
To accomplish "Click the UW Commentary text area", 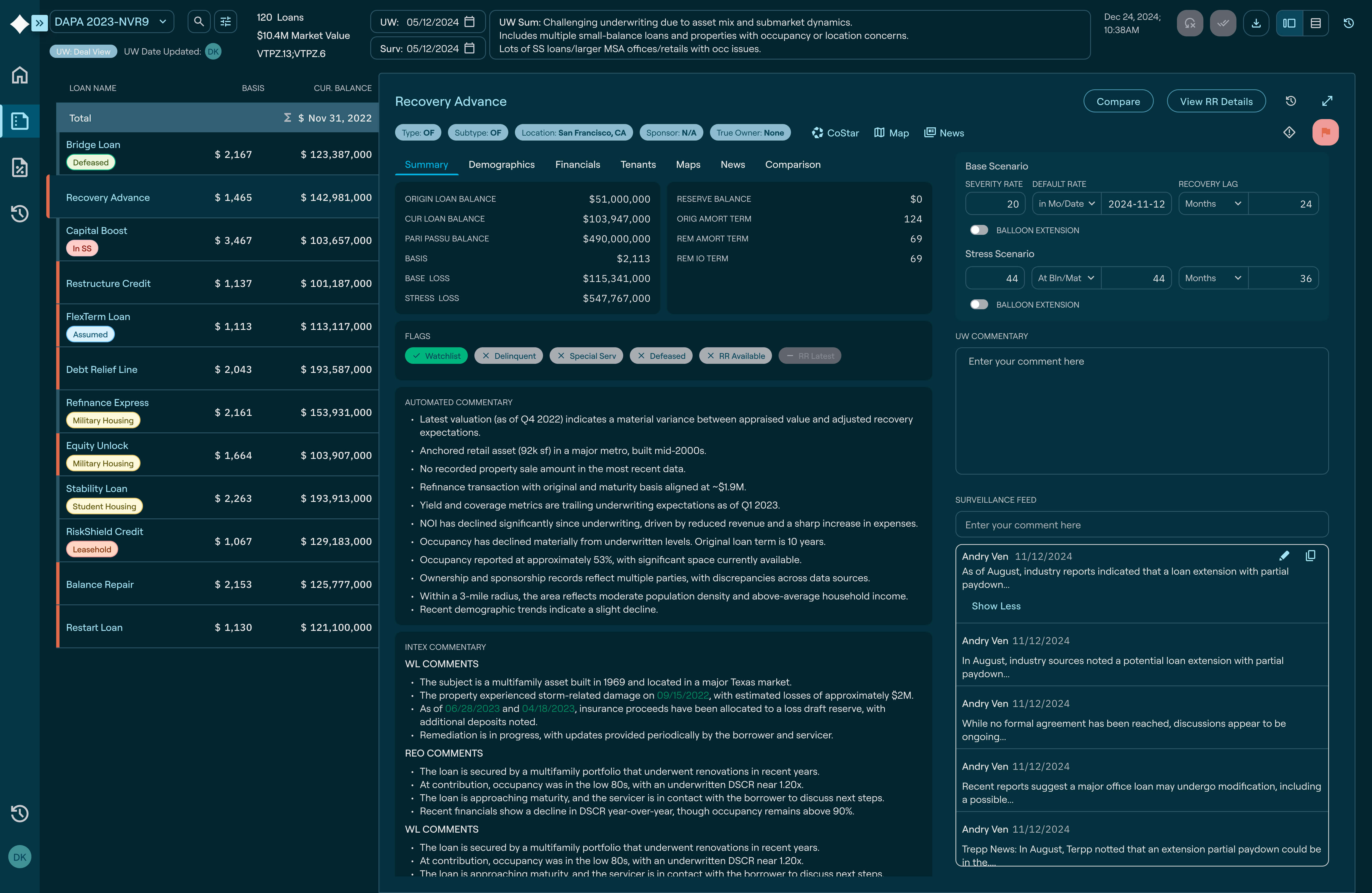I will (x=1141, y=411).
